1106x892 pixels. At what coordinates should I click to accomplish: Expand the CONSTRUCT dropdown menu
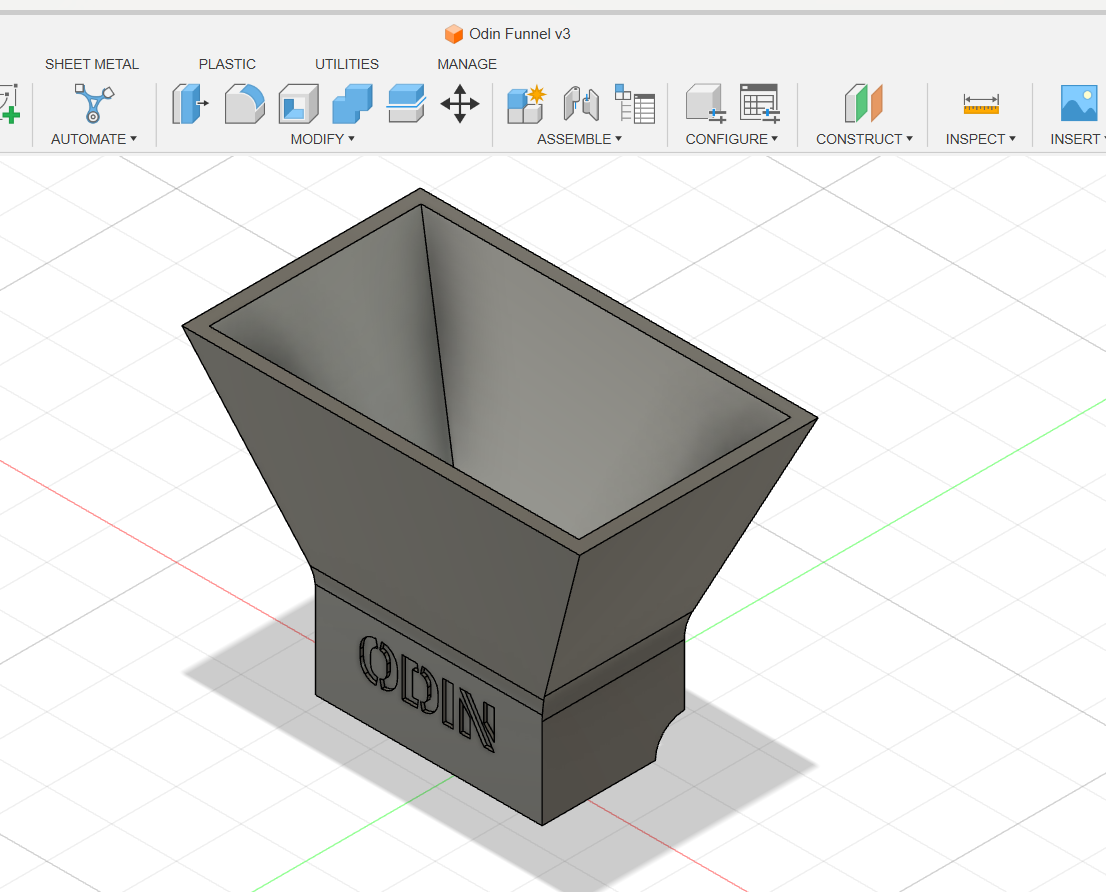pyautogui.click(x=864, y=139)
